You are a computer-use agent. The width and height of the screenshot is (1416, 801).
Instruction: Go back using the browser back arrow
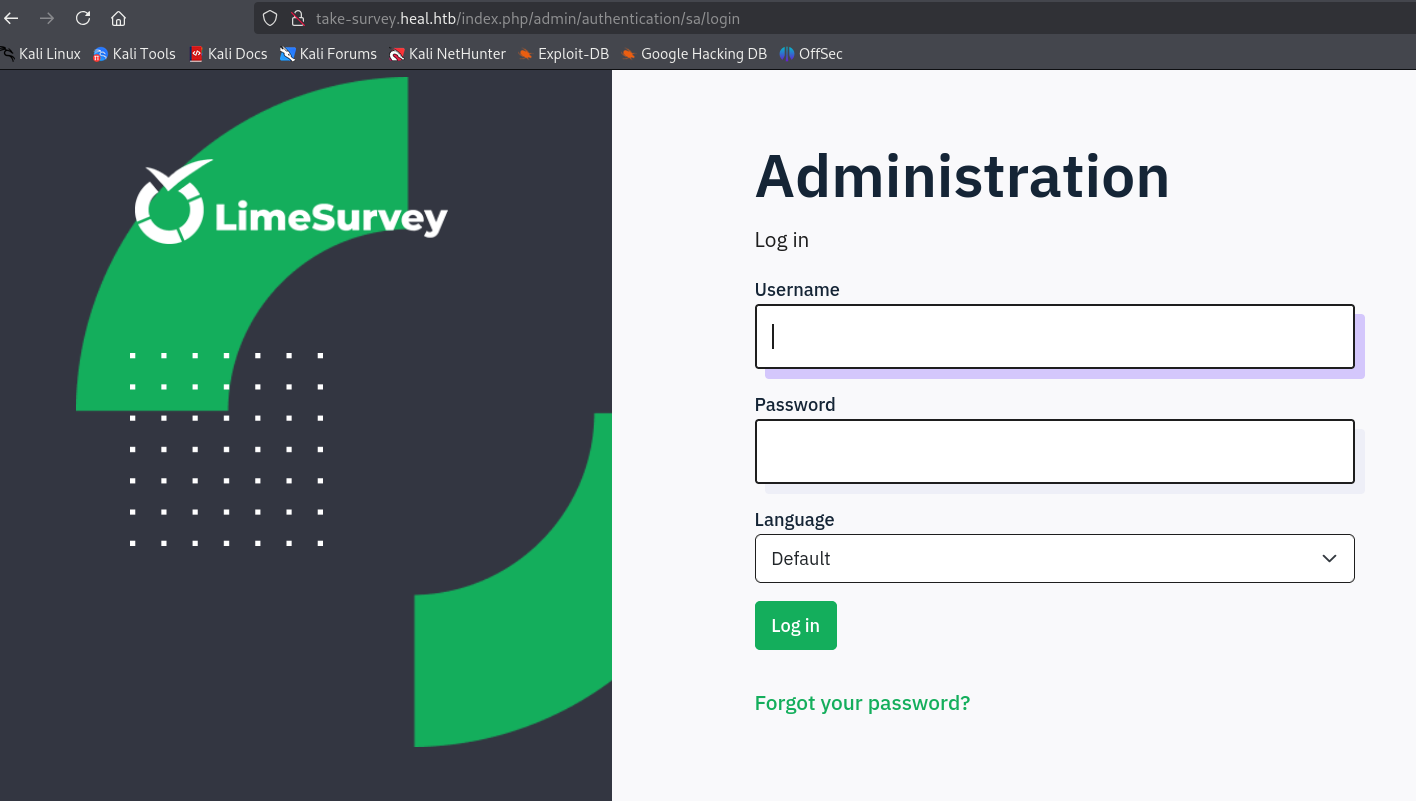[11, 18]
